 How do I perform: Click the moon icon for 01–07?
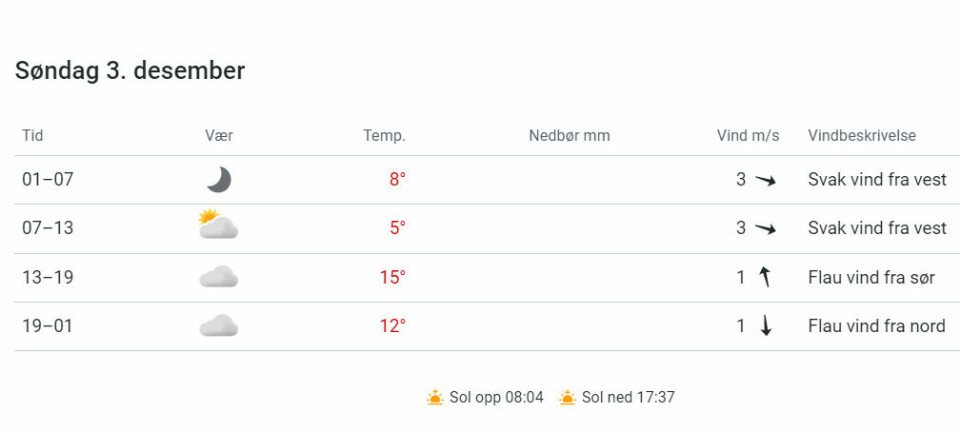tap(219, 180)
